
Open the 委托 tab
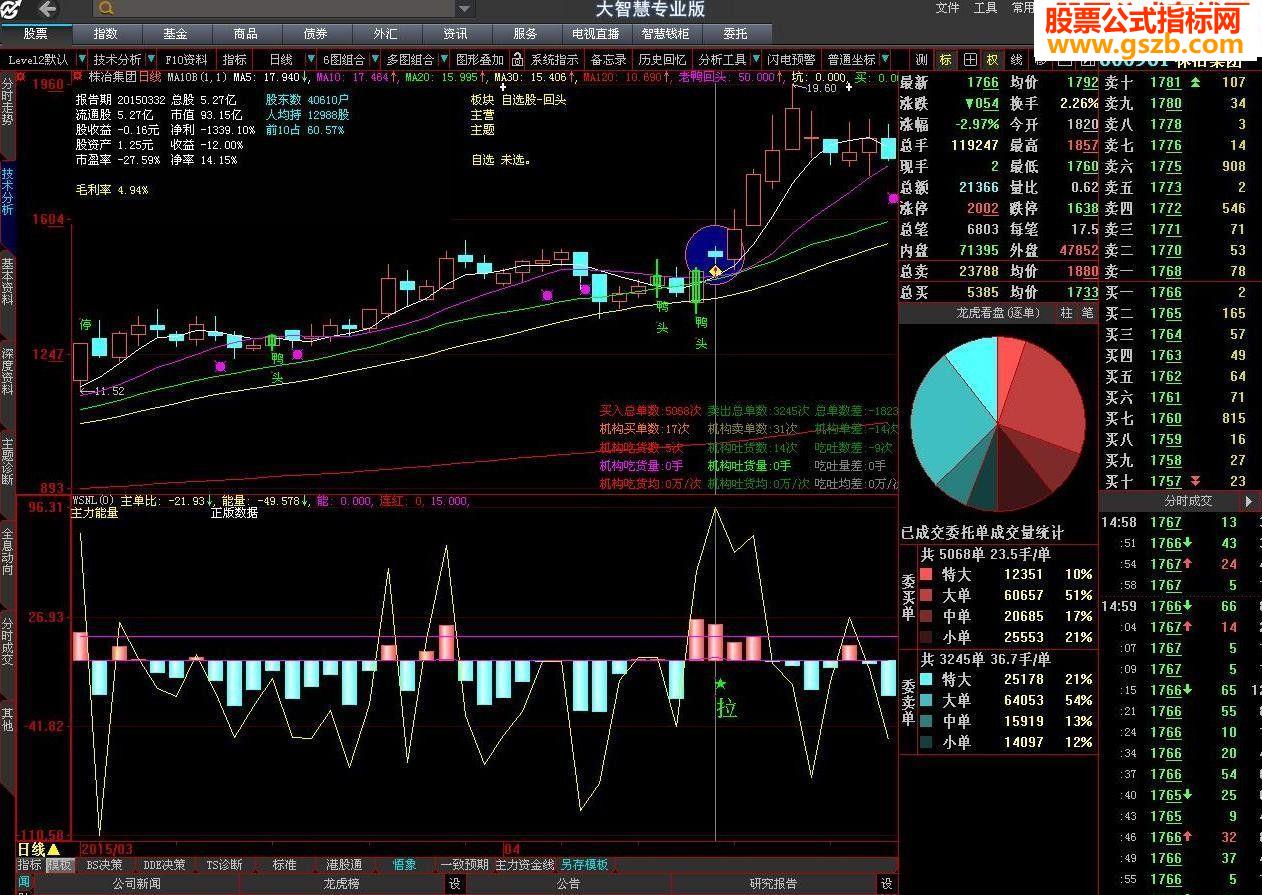pyautogui.click(x=735, y=33)
